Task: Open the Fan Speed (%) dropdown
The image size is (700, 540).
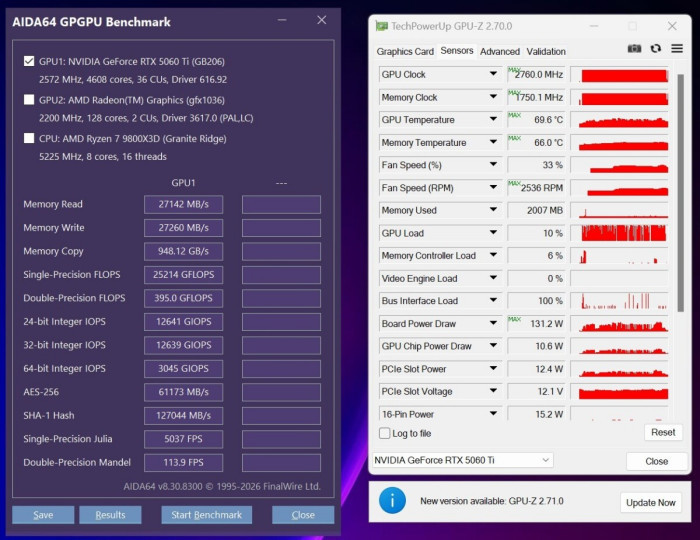Action: click(x=493, y=164)
